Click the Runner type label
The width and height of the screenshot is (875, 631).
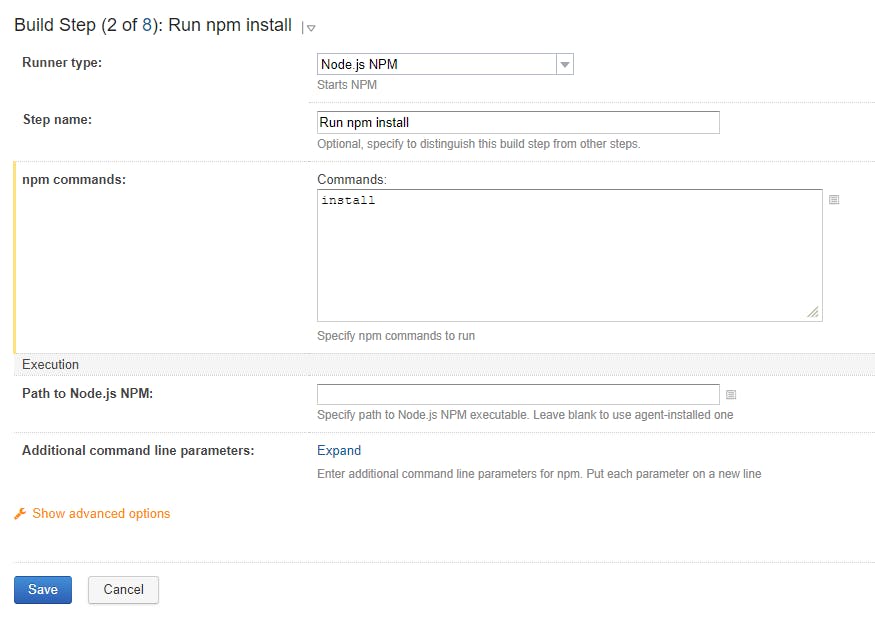pyautogui.click(x=62, y=62)
